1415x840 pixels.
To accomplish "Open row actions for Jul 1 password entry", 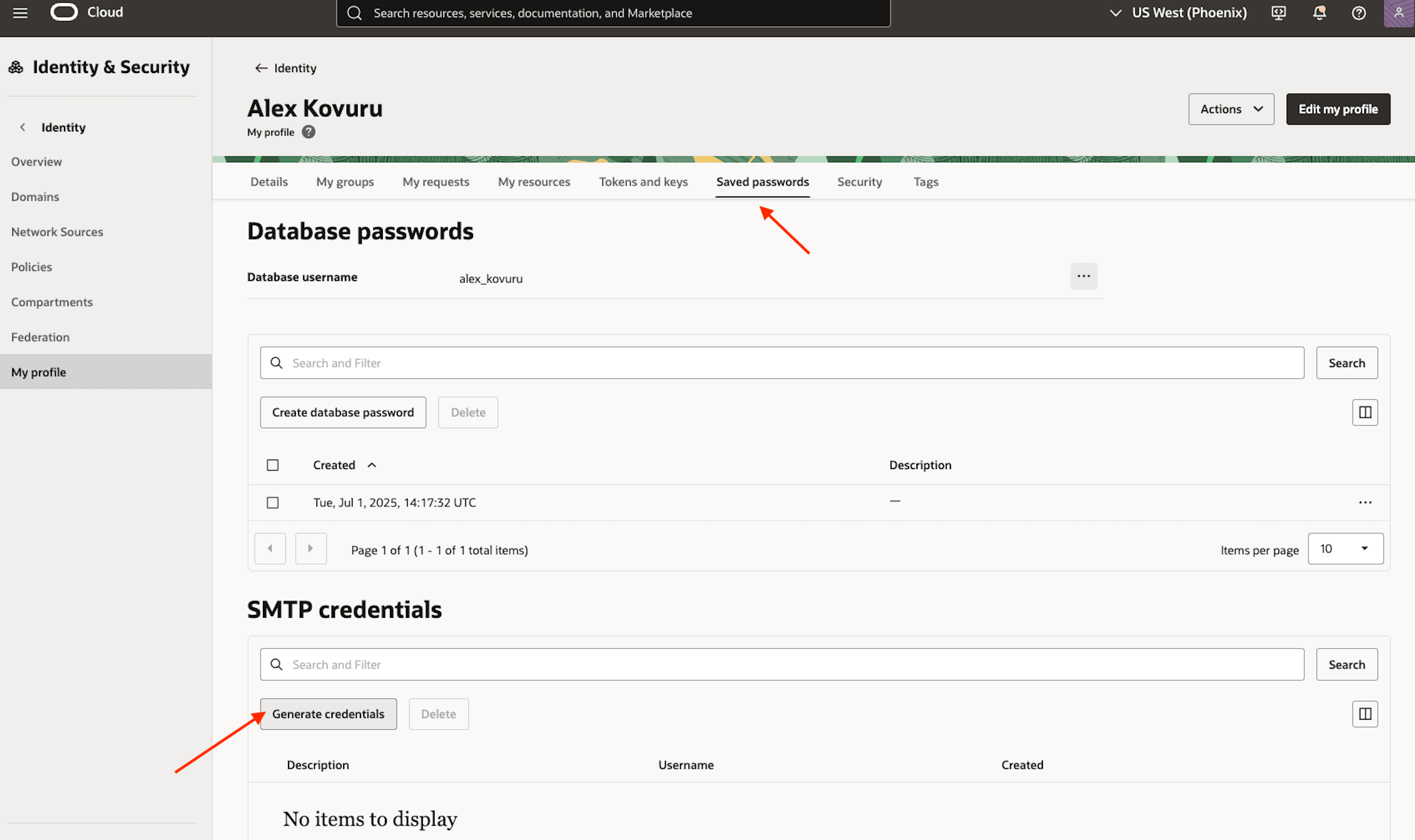I will pyautogui.click(x=1366, y=502).
